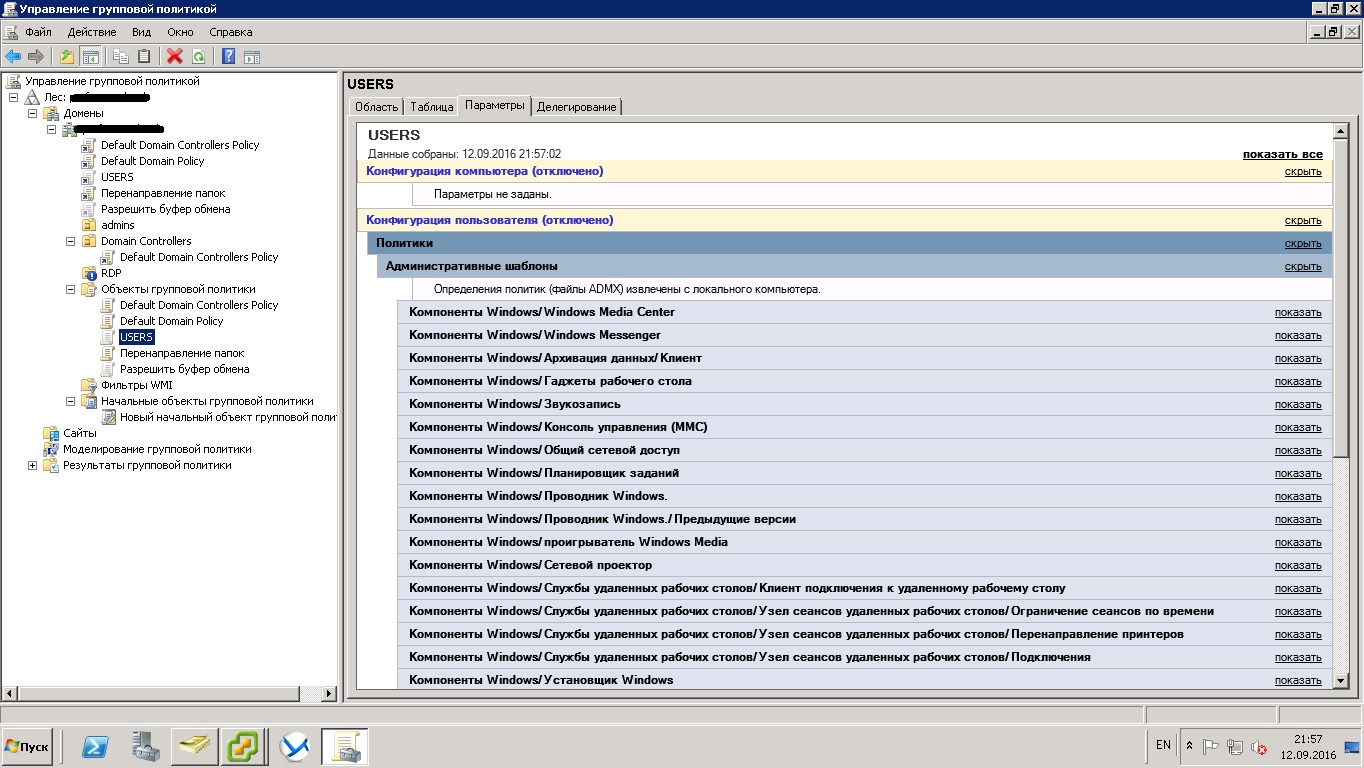Open the yellow folder explorer taskbar icon
Image resolution: width=1364 pixels, height=768 pixels.
click(195, 747)
